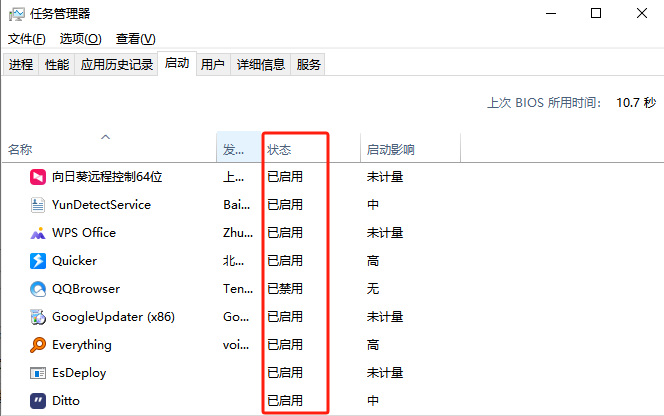Sort by the 启动影响 column header
The height and width of the screenshot is (416, 664).
390,150
